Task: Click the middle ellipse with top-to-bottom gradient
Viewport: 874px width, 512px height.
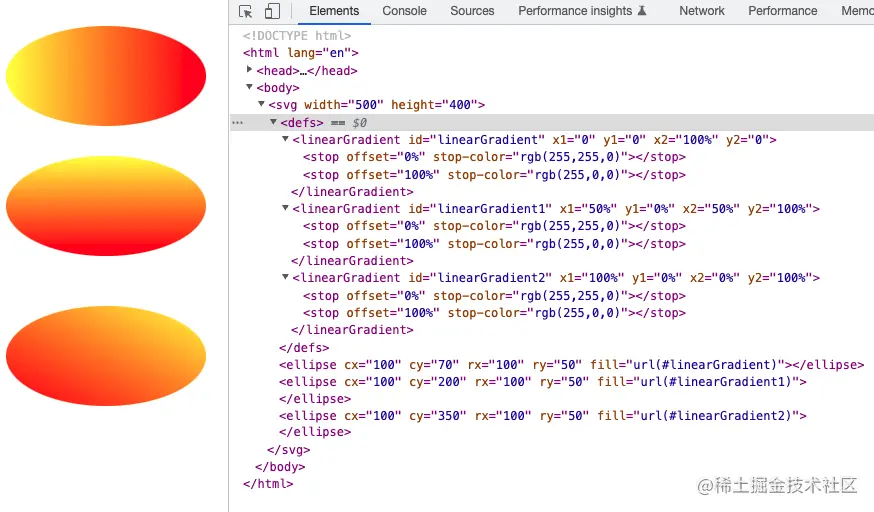Action: pyautogui.click(x=106, y=206)
